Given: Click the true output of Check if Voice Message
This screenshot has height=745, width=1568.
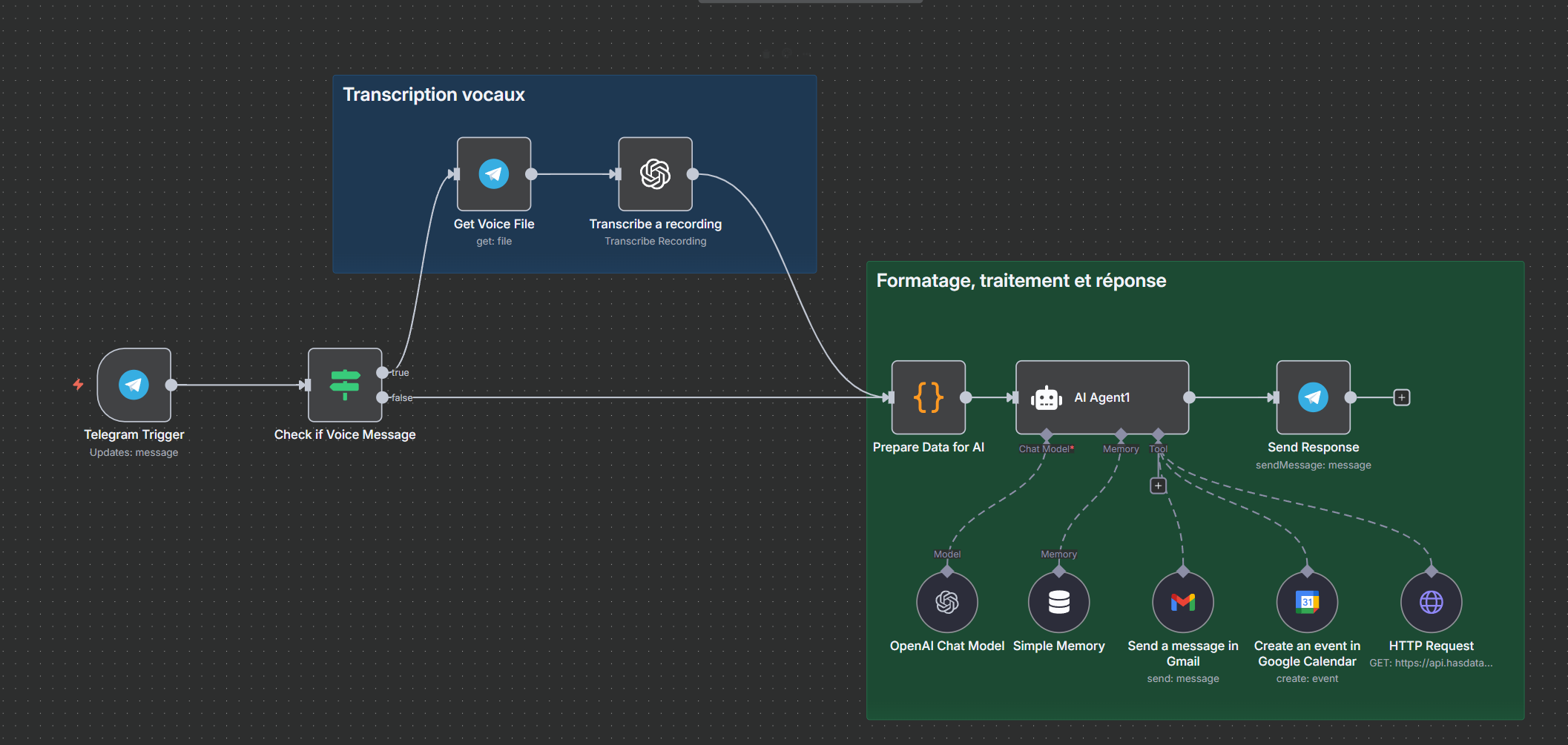Looking at the screenshot, I should [382, 372].
